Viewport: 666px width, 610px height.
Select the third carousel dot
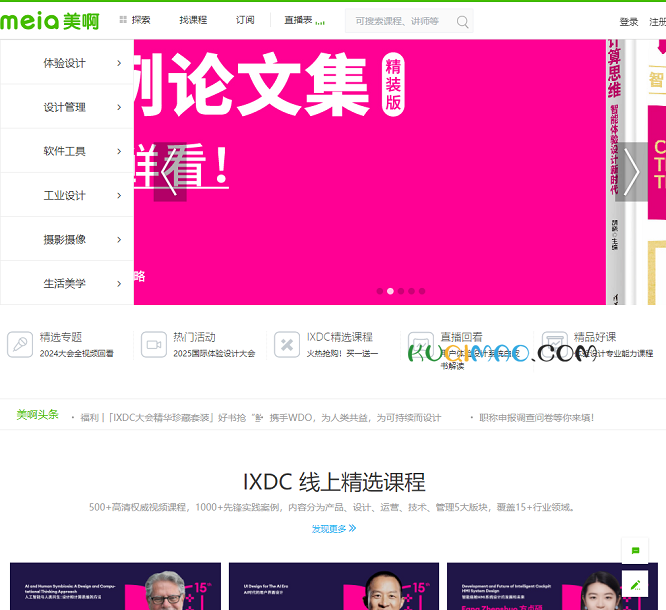tap(401, 291)
